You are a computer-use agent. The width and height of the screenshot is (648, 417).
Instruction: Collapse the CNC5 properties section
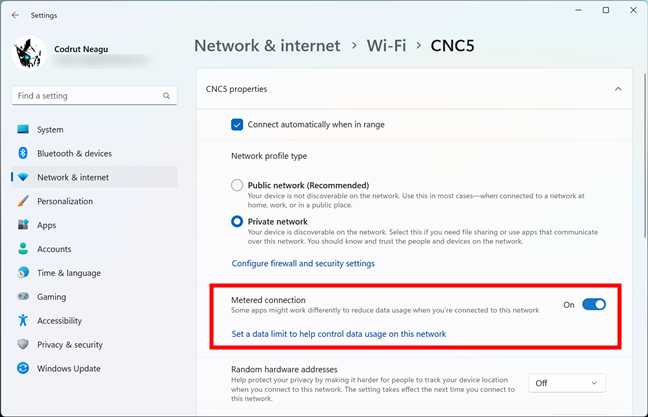point(618,89)
